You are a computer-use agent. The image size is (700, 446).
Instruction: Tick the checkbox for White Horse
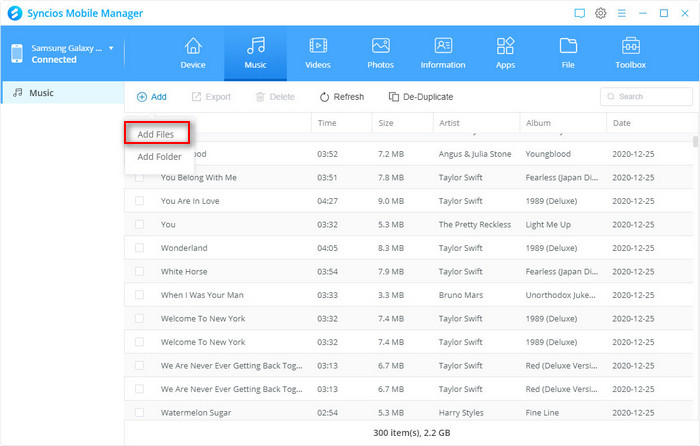tap(140, 271)
